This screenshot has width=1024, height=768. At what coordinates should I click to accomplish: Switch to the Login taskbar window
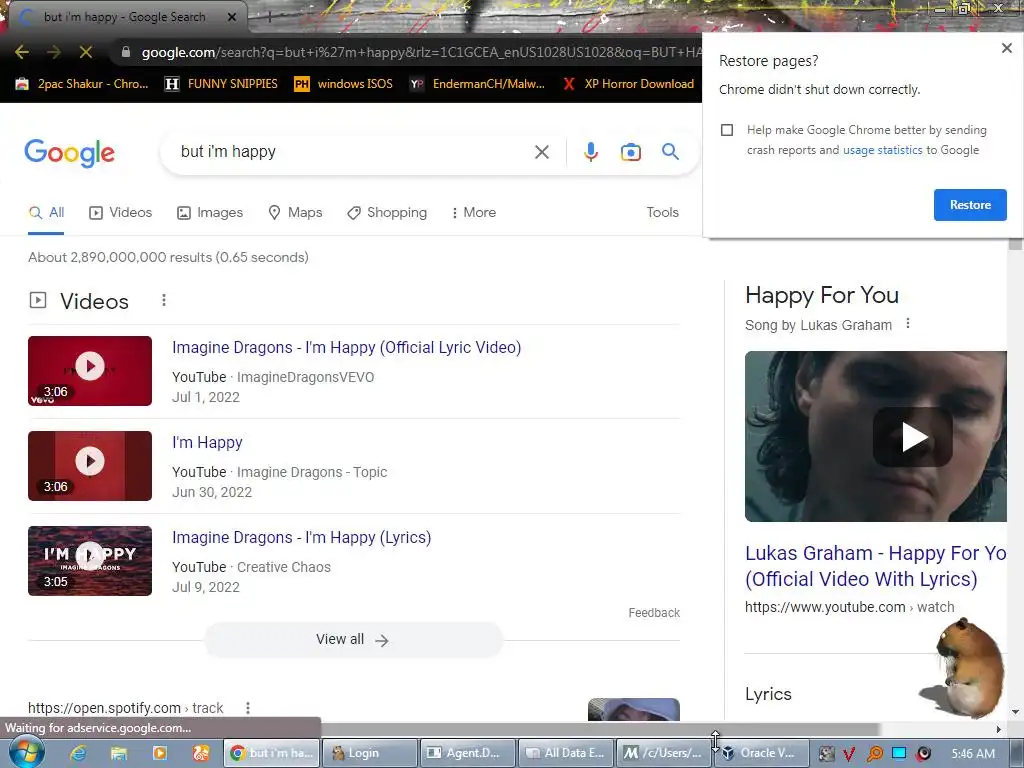tap(369, 753)
